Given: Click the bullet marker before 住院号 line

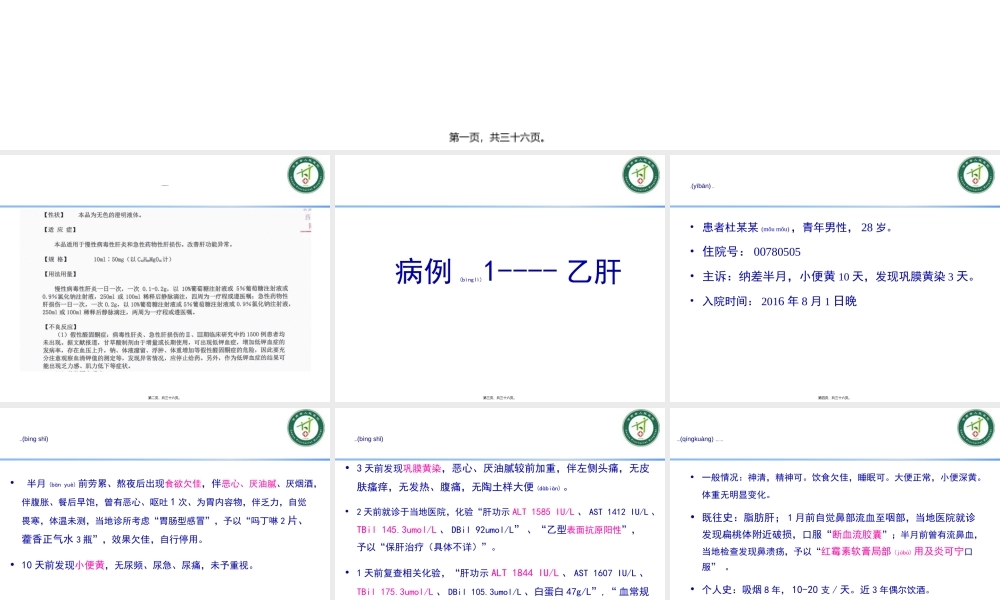Looking at the screenshot, I should click(691, 251).
